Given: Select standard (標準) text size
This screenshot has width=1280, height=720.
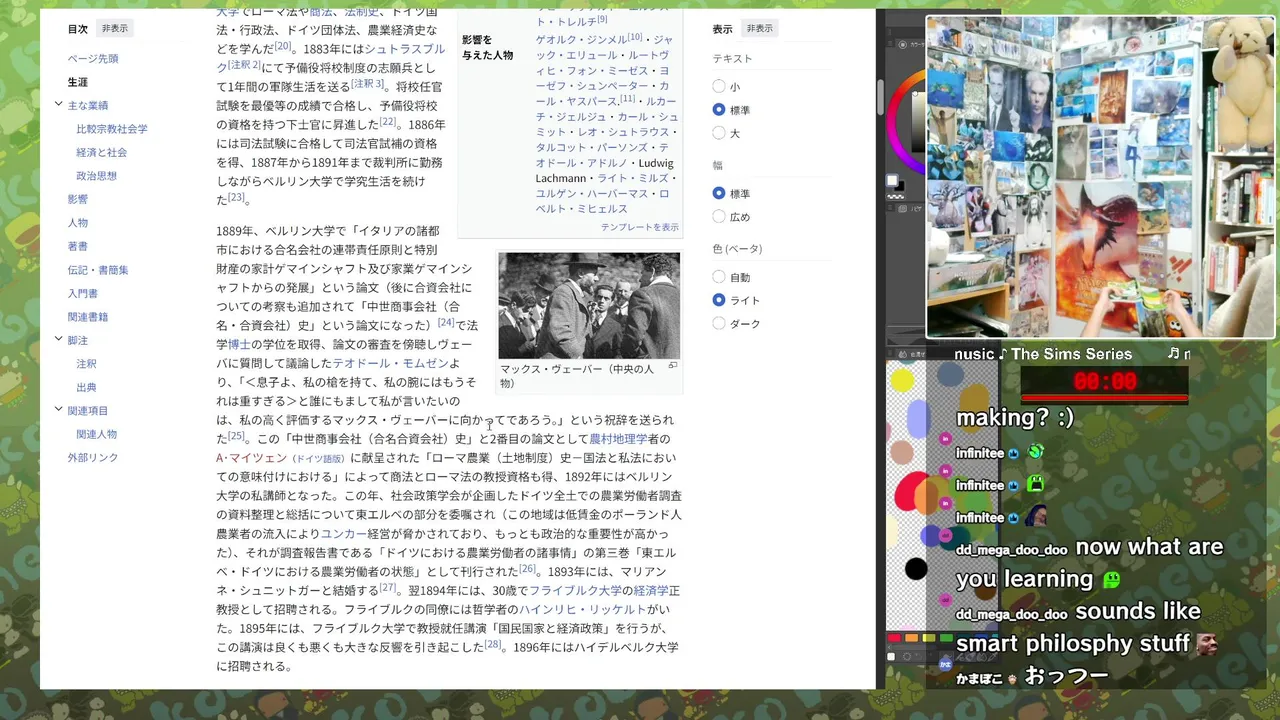Looking at the screenshot, I should (719, 110).
